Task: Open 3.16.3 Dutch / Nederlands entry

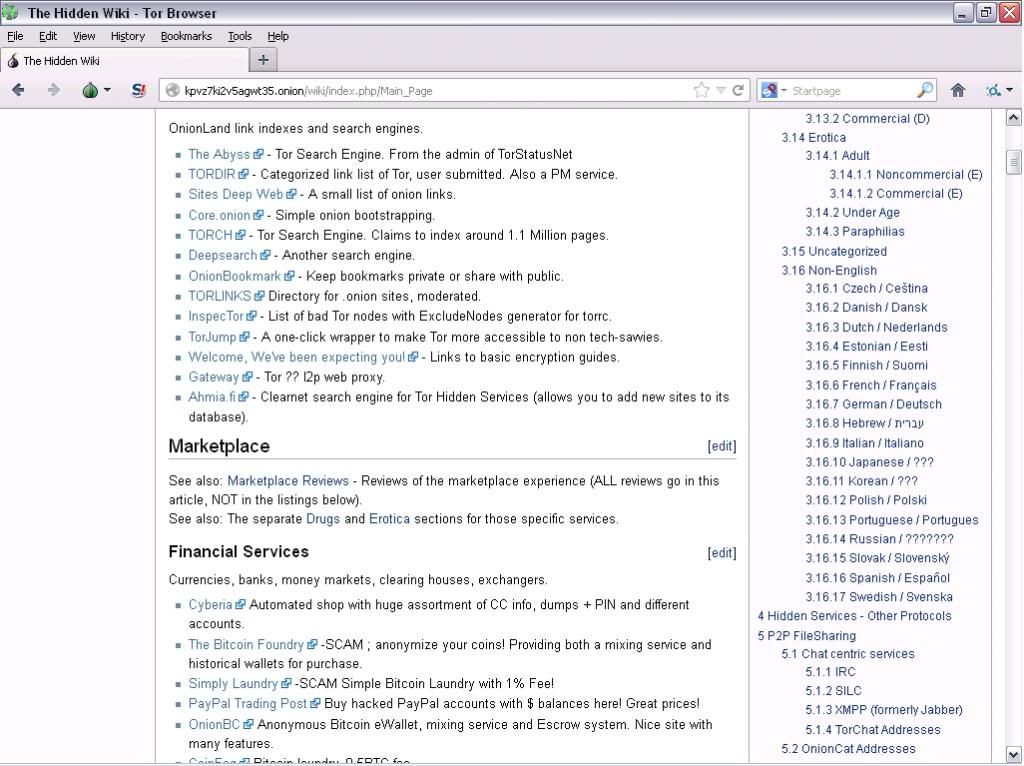Action: point(876,327)
